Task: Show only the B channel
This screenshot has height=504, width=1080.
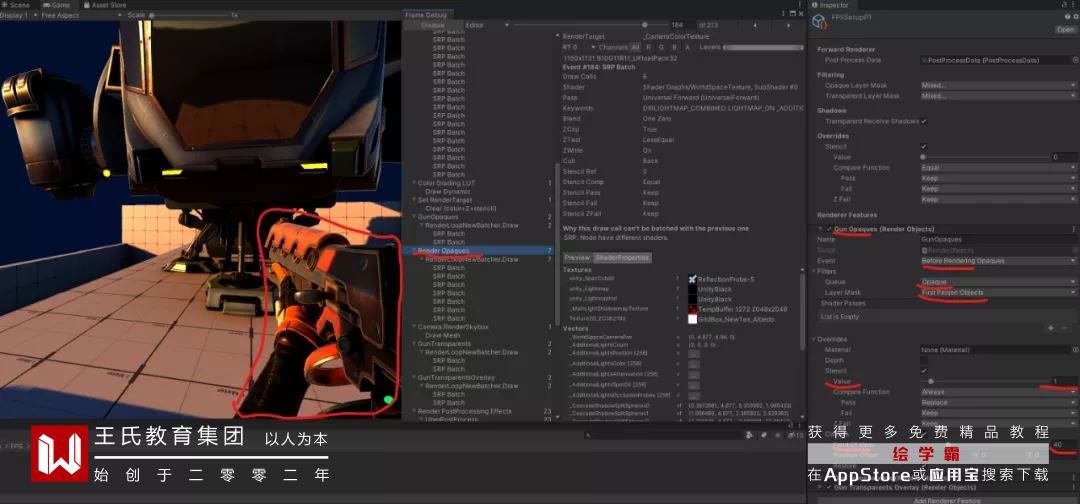Action: tap(674, 48)
